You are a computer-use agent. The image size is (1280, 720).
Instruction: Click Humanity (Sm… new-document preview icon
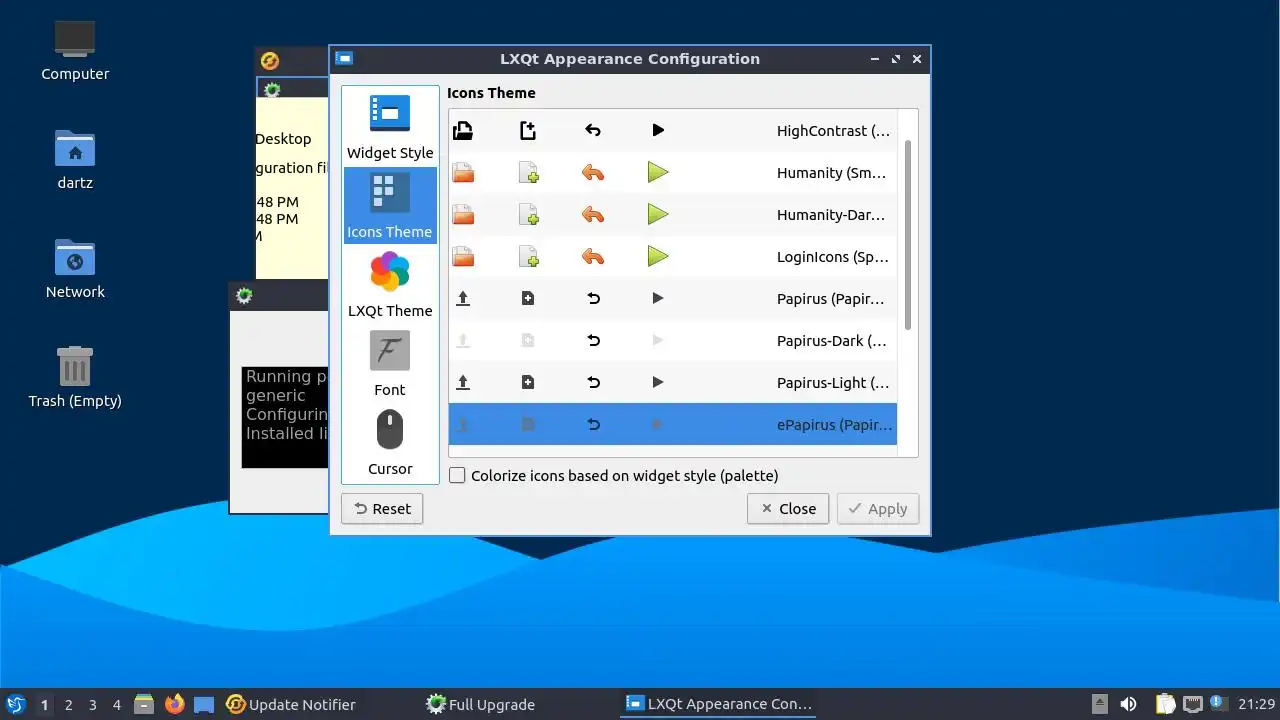pos(528,173)
